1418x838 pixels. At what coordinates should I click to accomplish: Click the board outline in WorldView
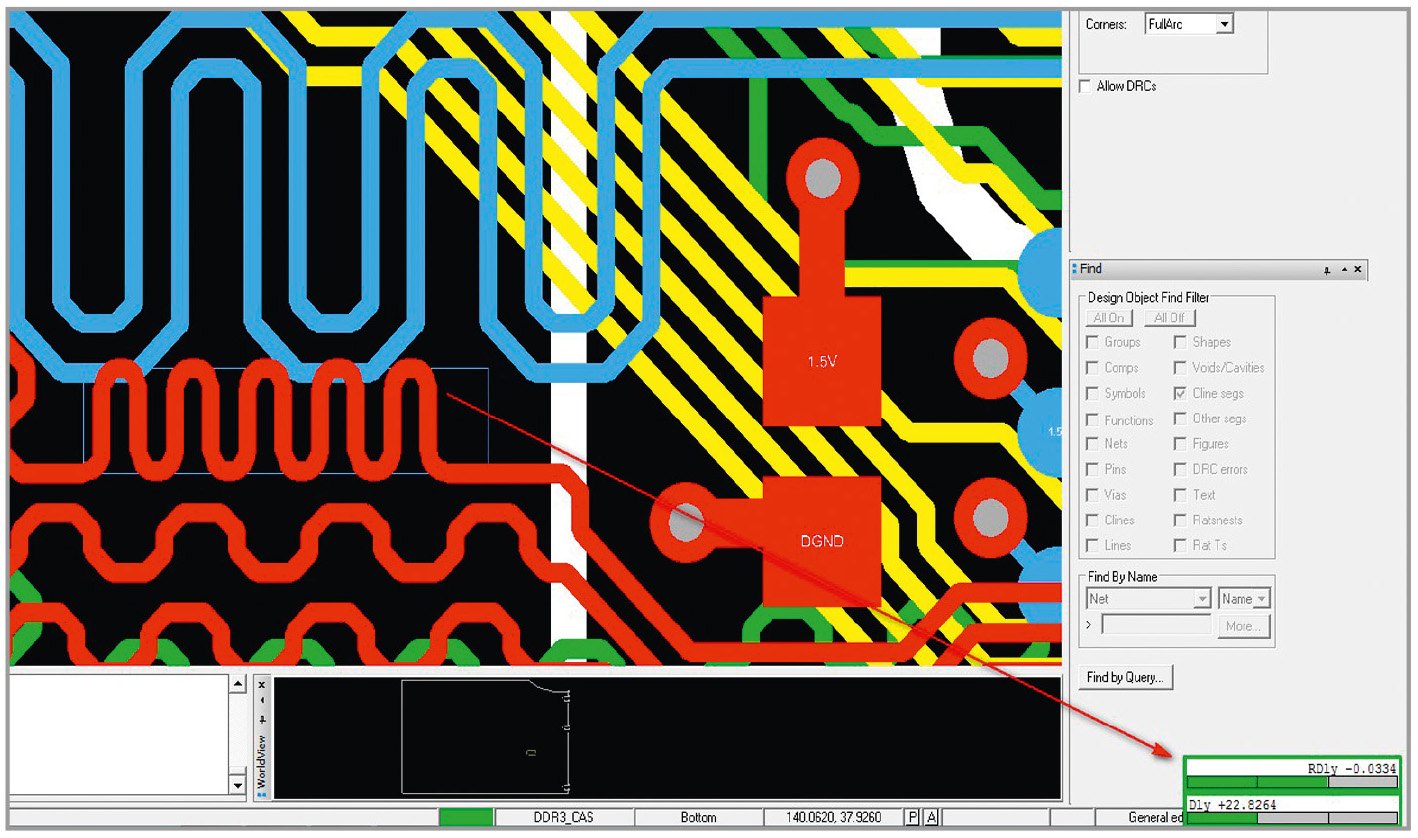pyautogui.click(x=485, y=737)
